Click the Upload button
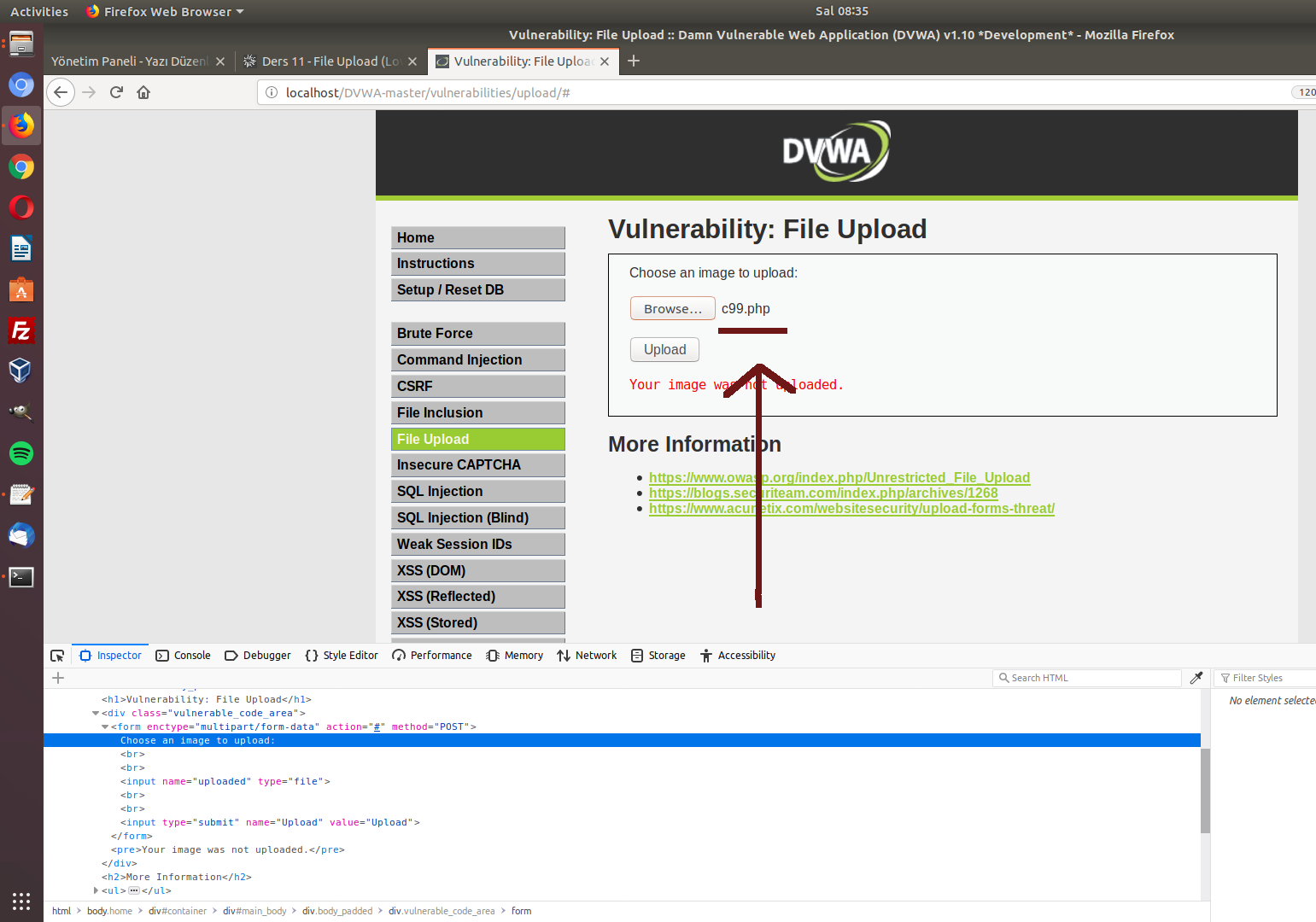Screen dimensions: 1316x922 coord(664,349)
